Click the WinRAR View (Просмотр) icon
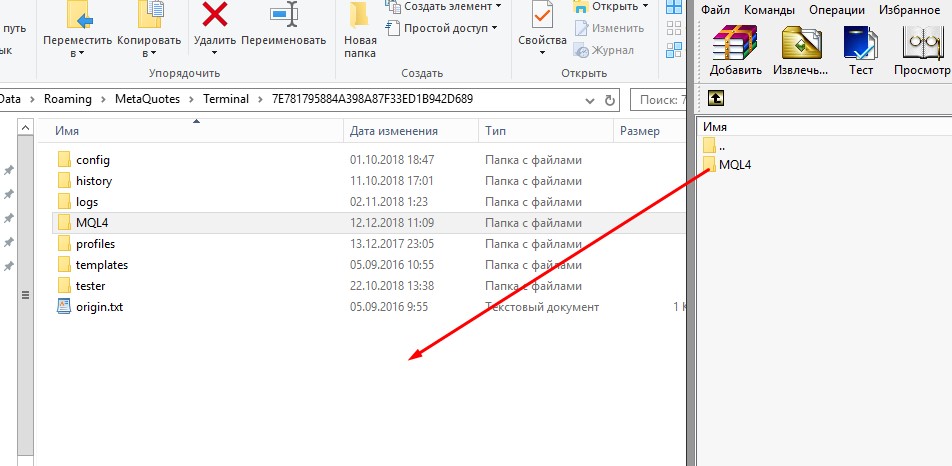This screenshot has width=952, height=466. 922,44
